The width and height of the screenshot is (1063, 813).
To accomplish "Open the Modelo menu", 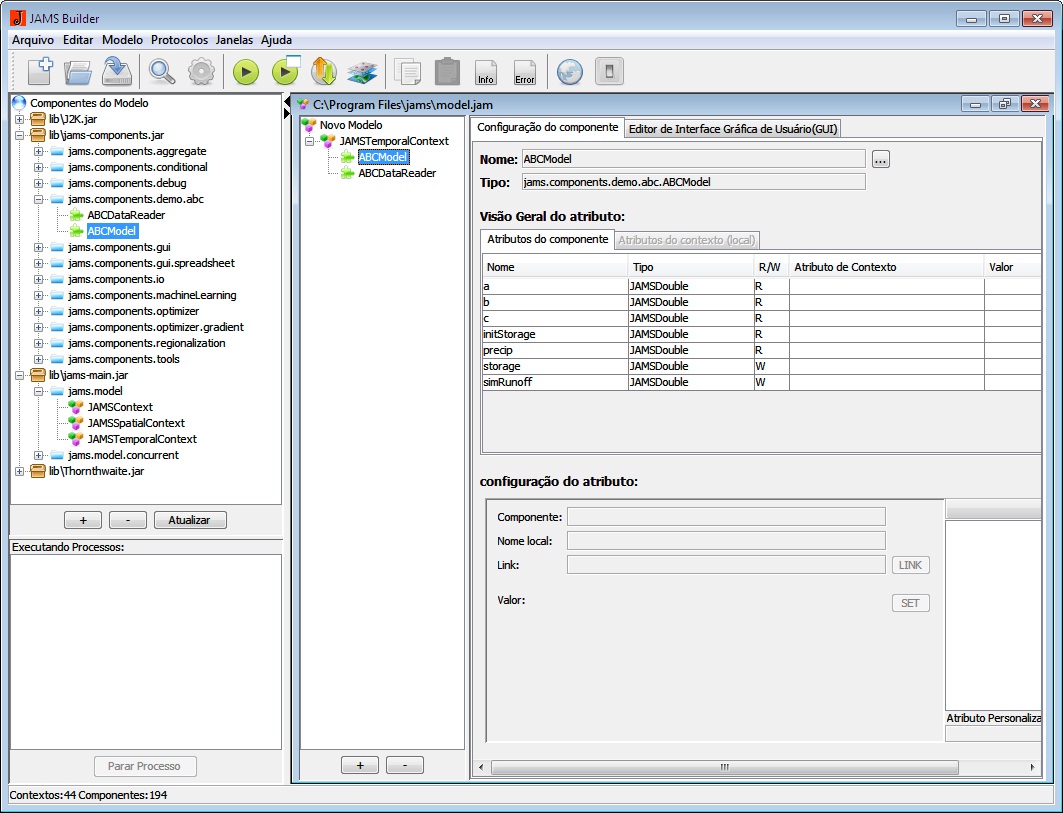I will 122,40.
